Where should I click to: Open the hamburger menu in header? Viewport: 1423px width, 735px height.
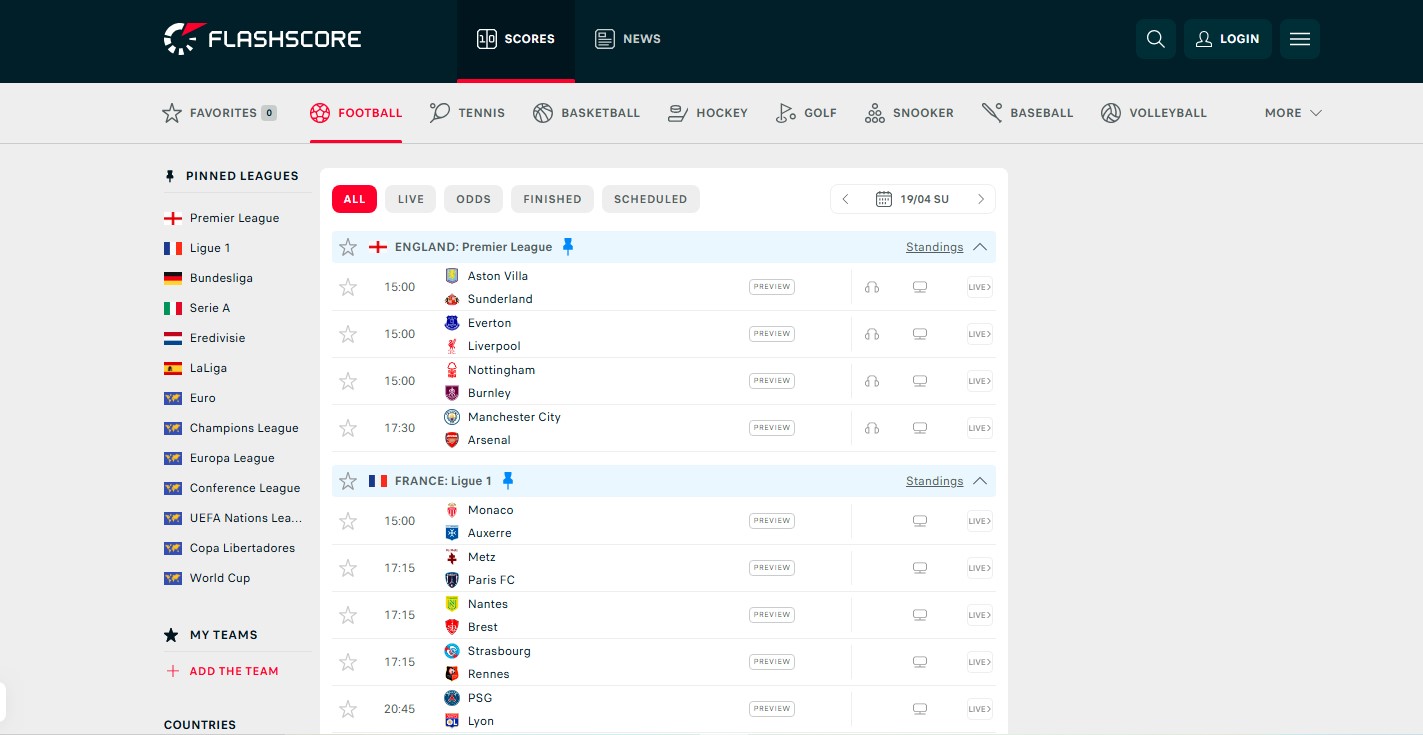[1299, 39]
